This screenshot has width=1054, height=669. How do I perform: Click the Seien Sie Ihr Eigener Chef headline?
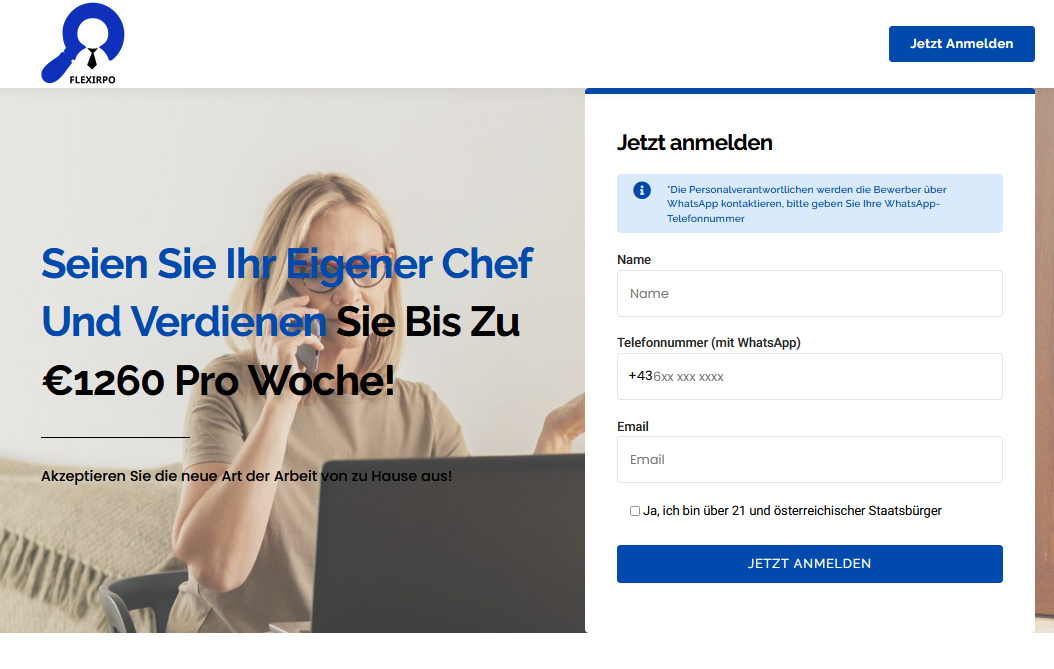[x=287, y=263]
